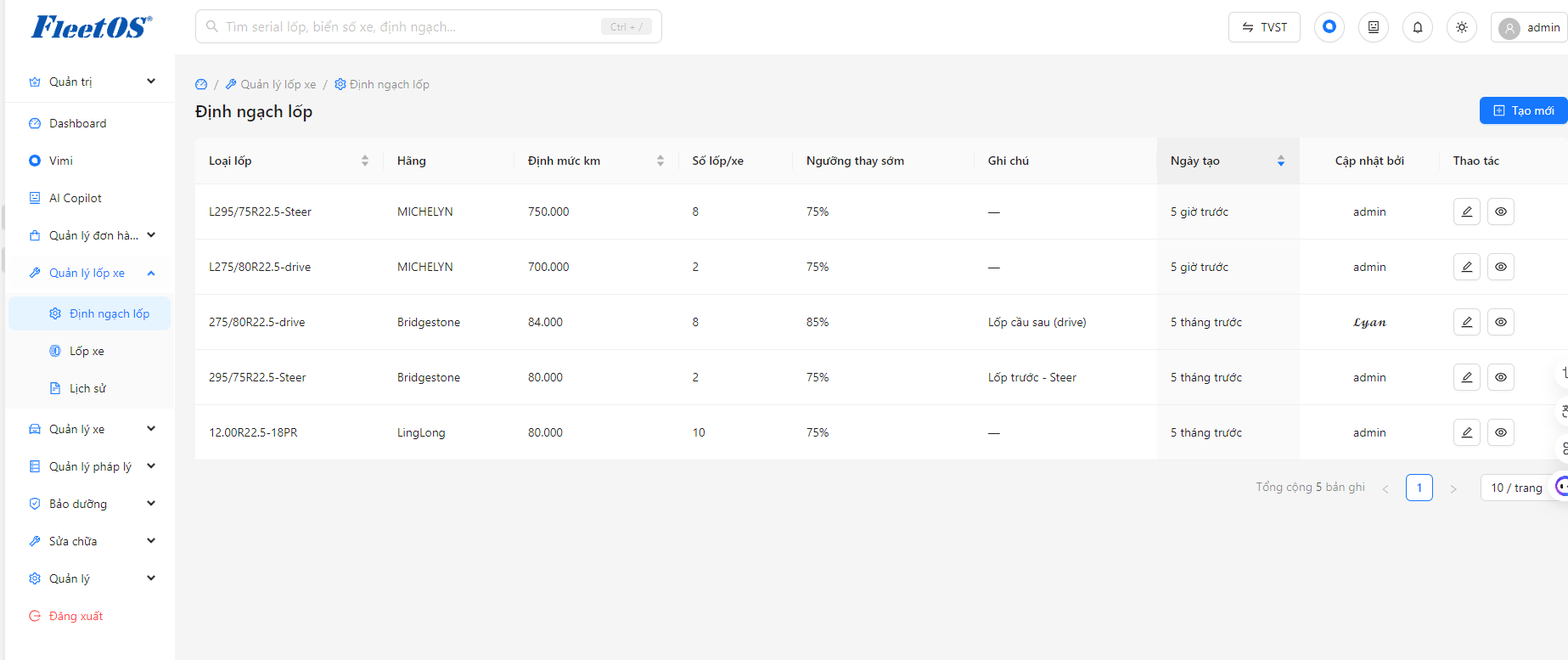Select Lịch sử submenu item

(x=90, y=388)
